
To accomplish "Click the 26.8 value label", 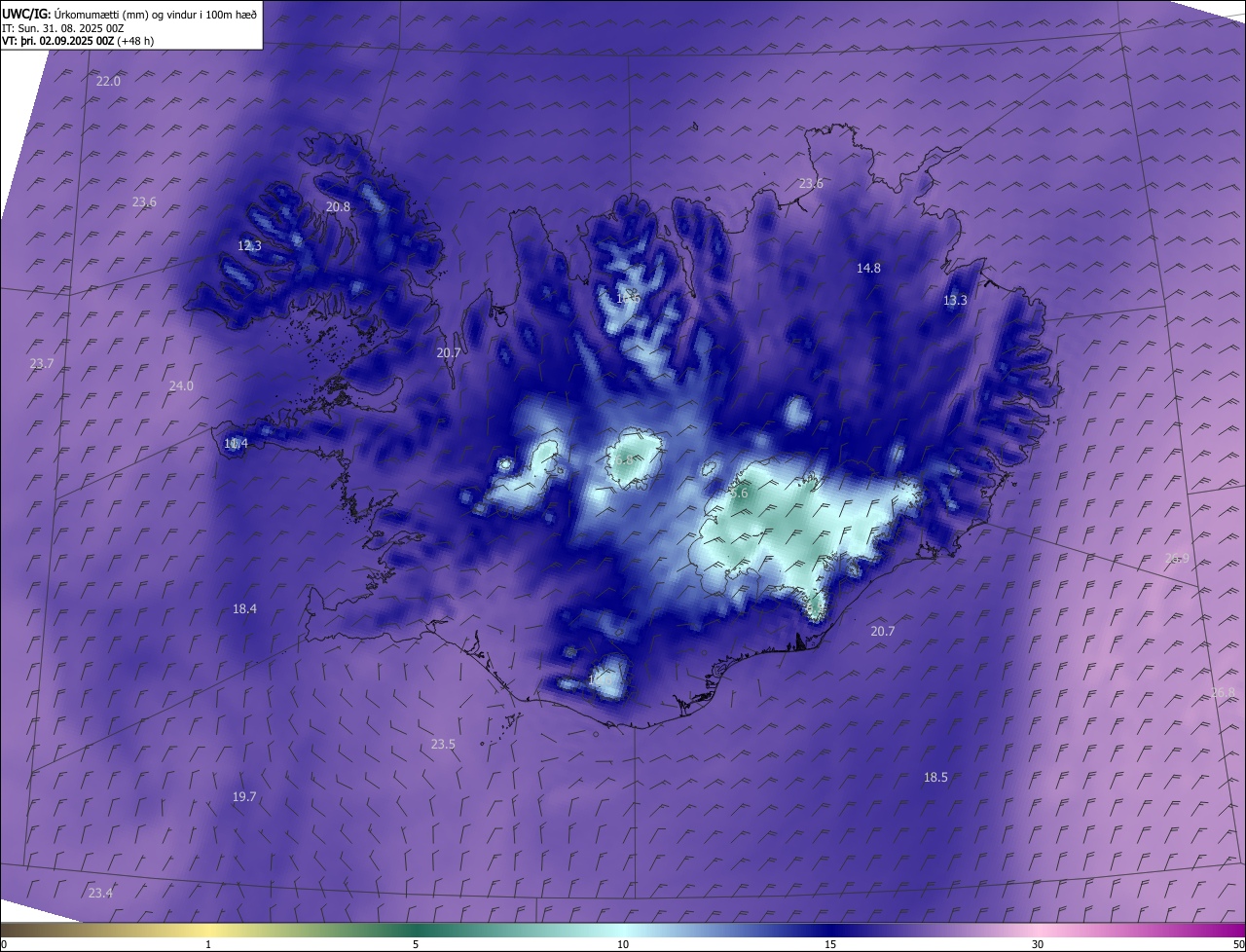I will 1223,693.
